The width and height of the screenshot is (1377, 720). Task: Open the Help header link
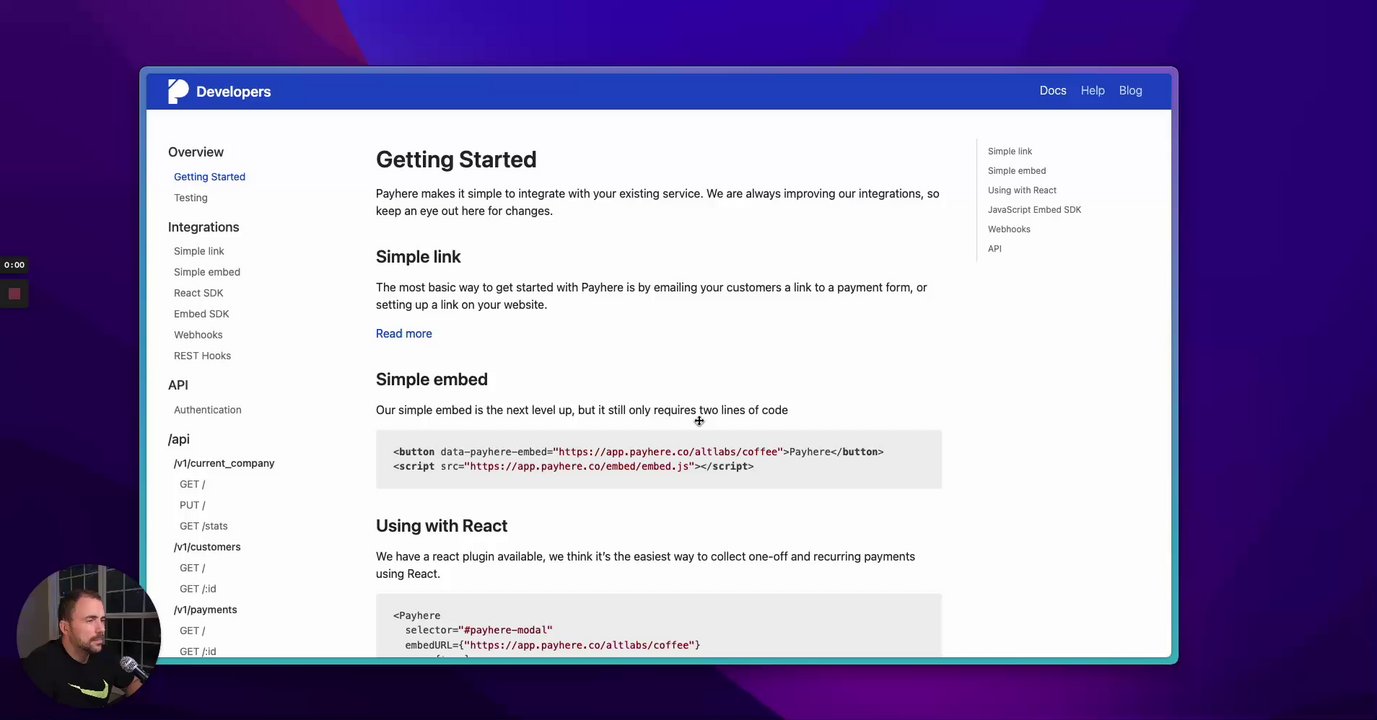(x=1093, y=90)
